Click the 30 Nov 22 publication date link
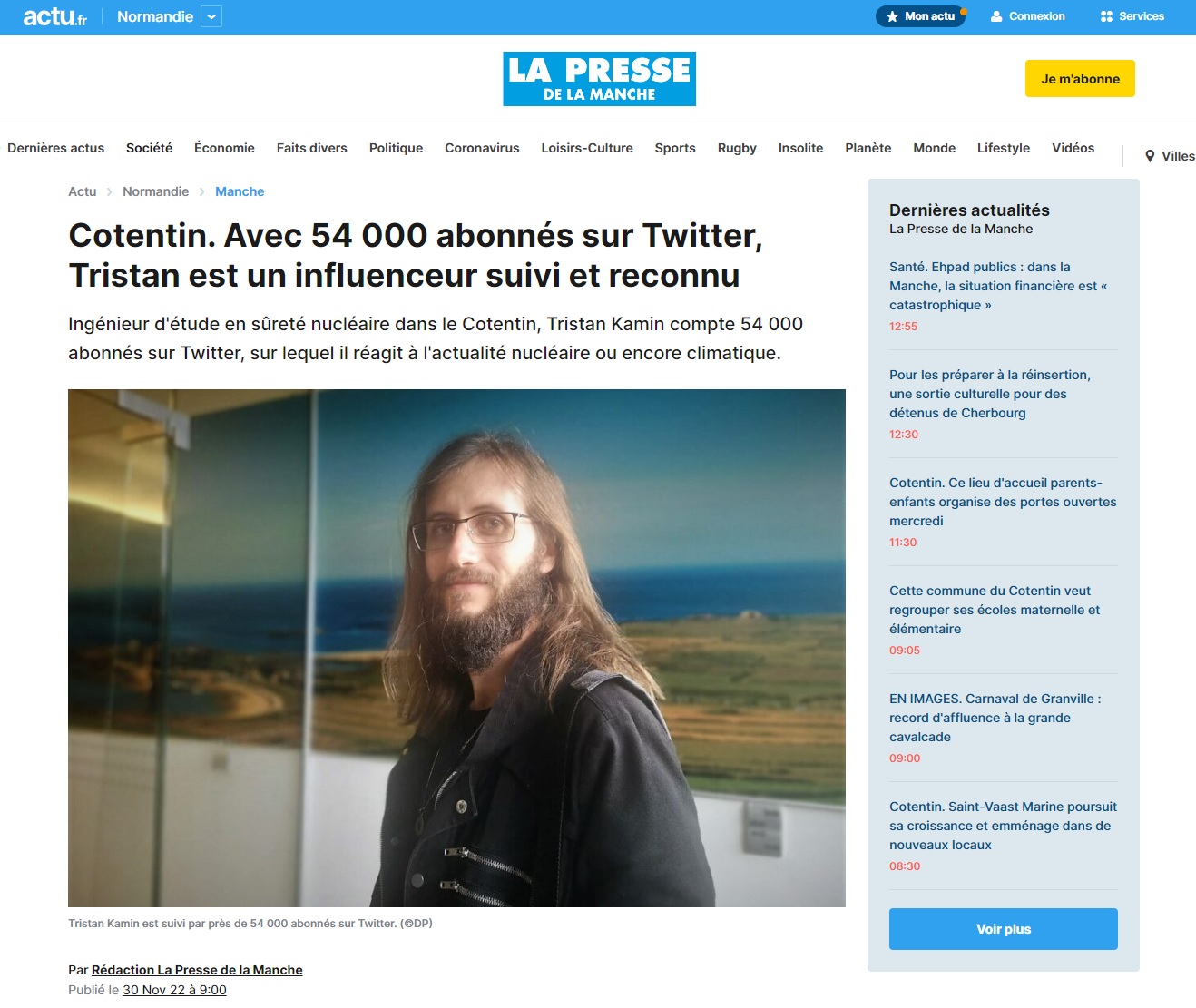 click(x=174, y=990)
